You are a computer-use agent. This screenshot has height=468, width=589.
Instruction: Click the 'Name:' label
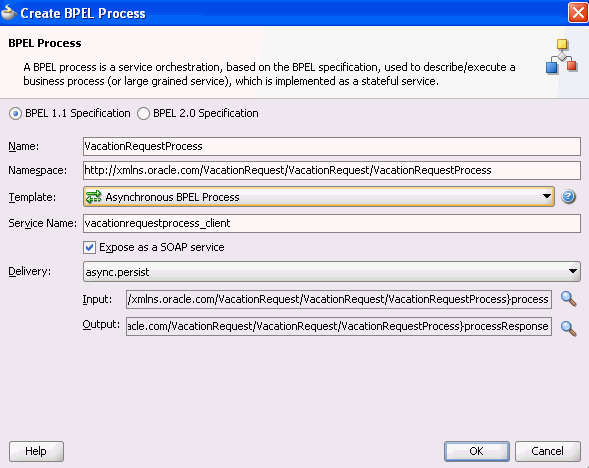24,146
